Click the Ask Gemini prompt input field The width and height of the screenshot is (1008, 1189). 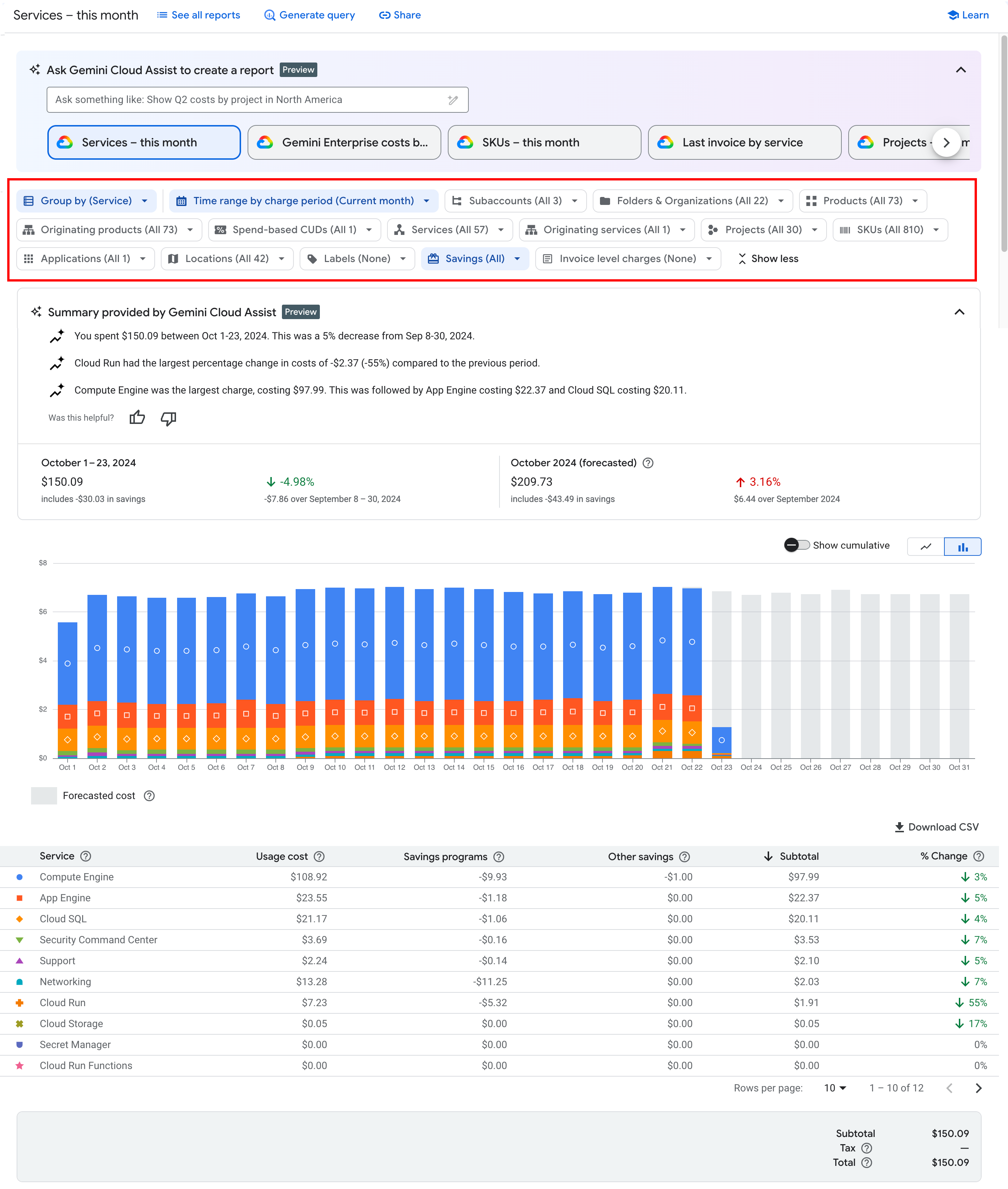point(257,100)
